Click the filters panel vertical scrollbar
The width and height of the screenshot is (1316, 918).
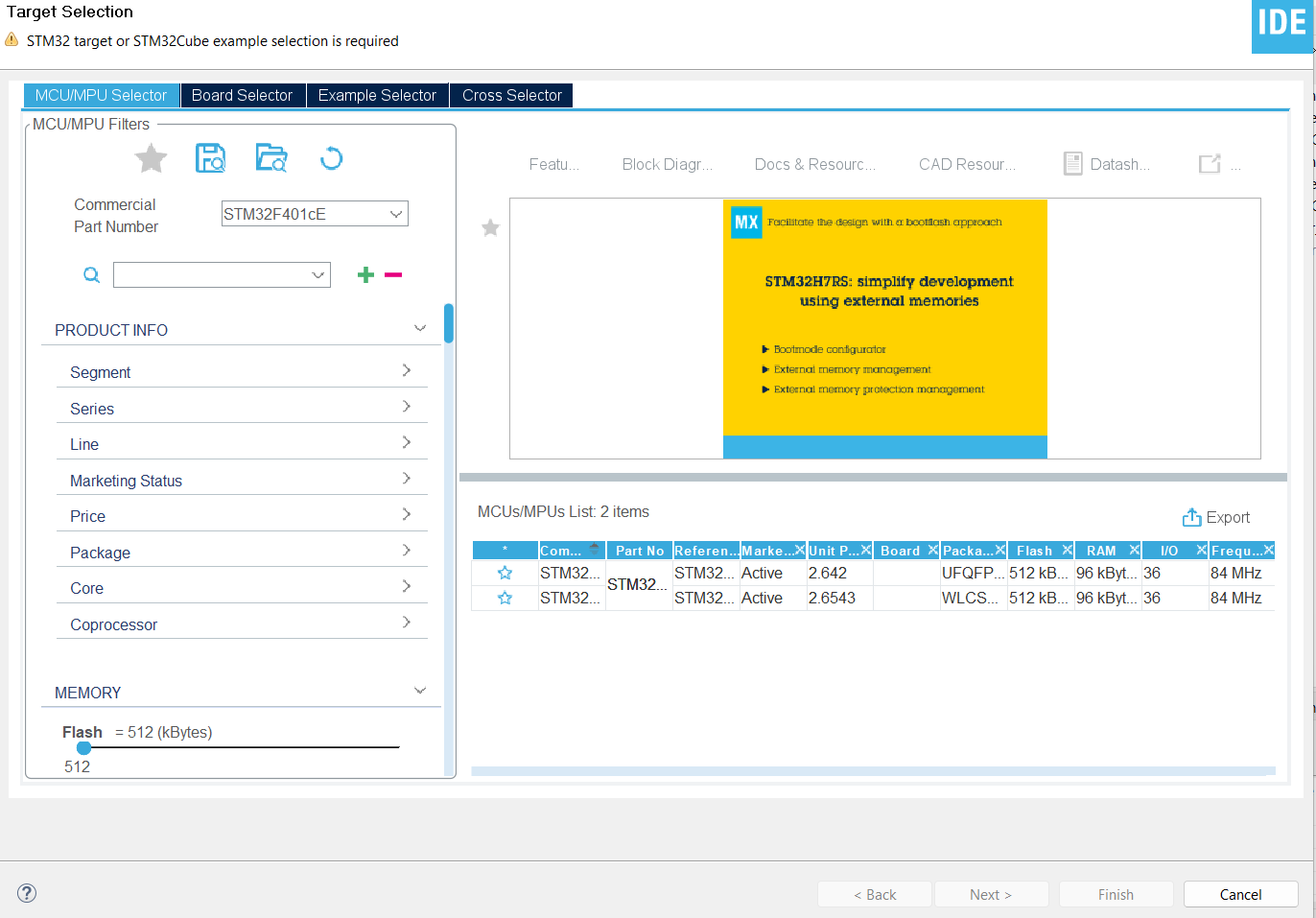pos(449,323)
